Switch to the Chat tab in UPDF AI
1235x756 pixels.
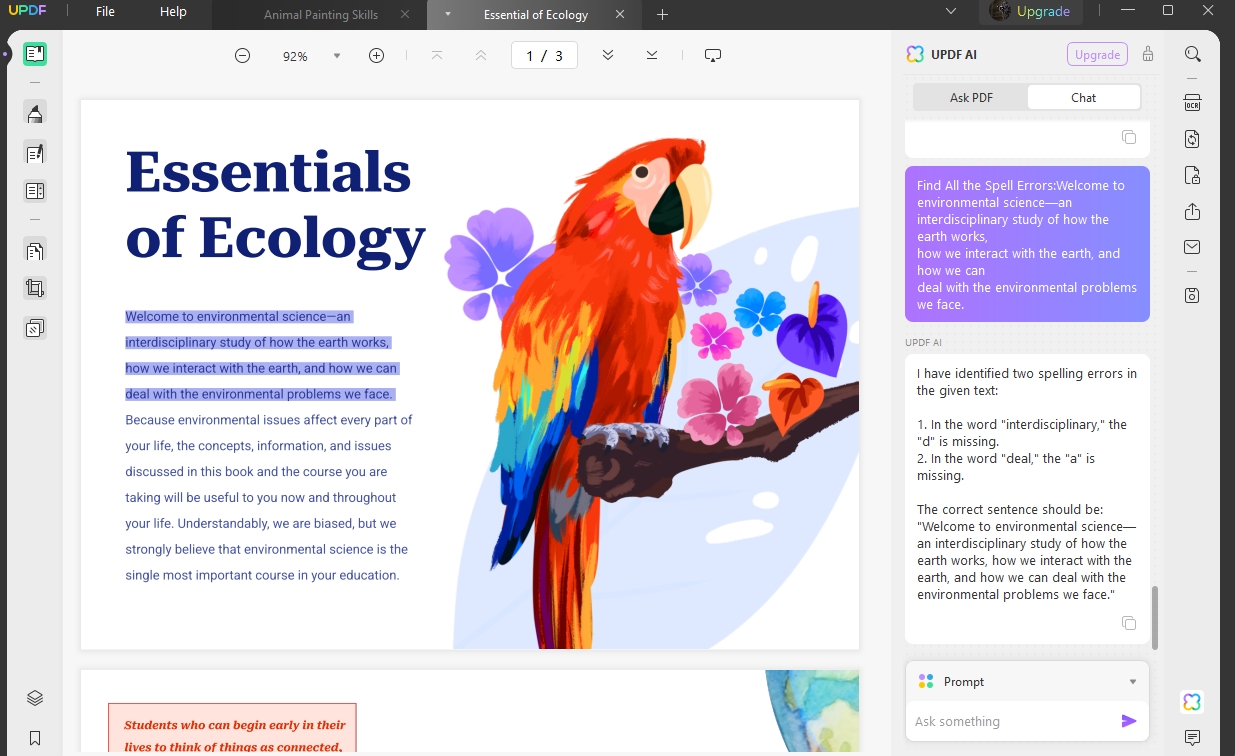1083,97
